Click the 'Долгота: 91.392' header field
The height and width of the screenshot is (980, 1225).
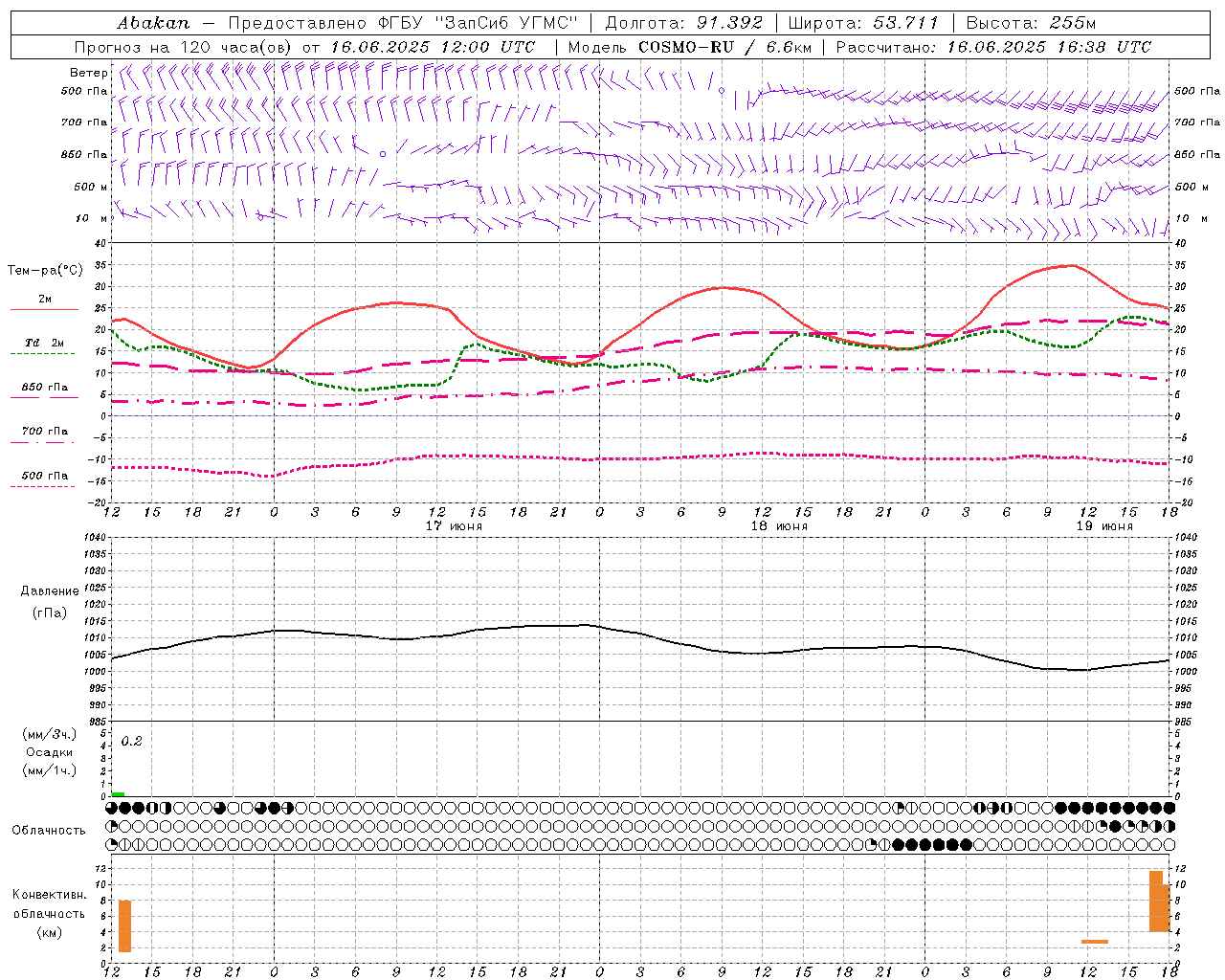[x=684, y=23]
